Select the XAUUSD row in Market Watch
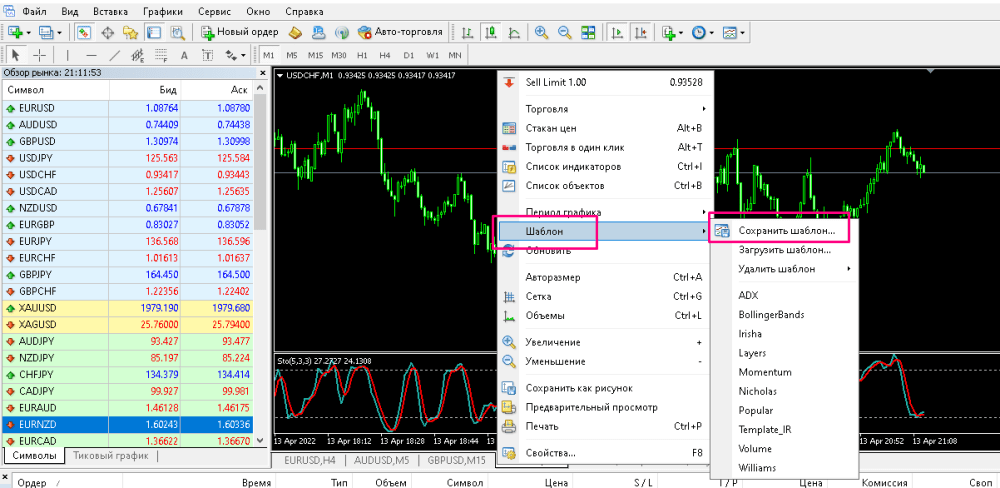Image resolution: width=1000 pixels, height=488 pixels. coord(128,307)
